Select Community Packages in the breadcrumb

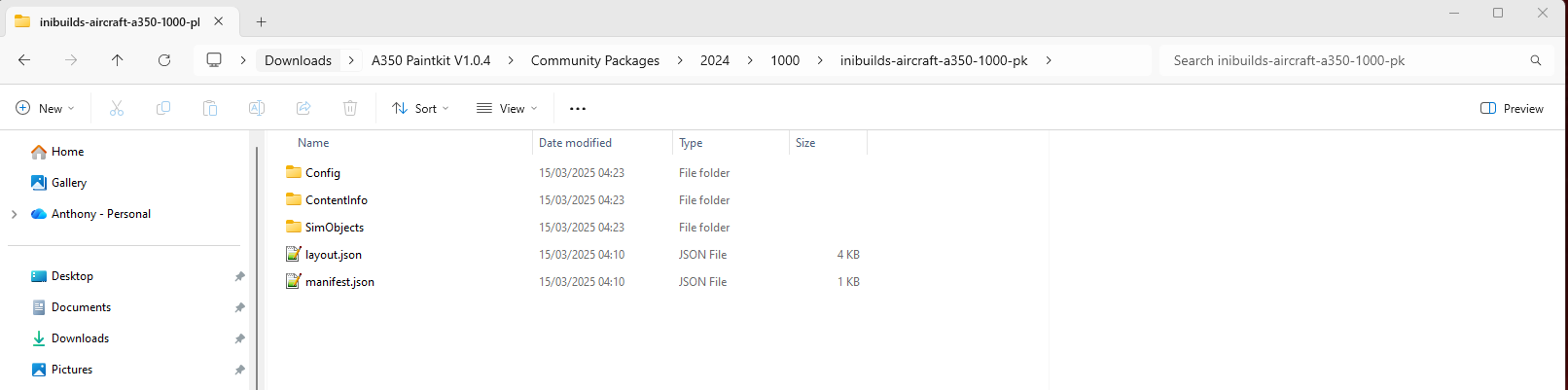594,60
